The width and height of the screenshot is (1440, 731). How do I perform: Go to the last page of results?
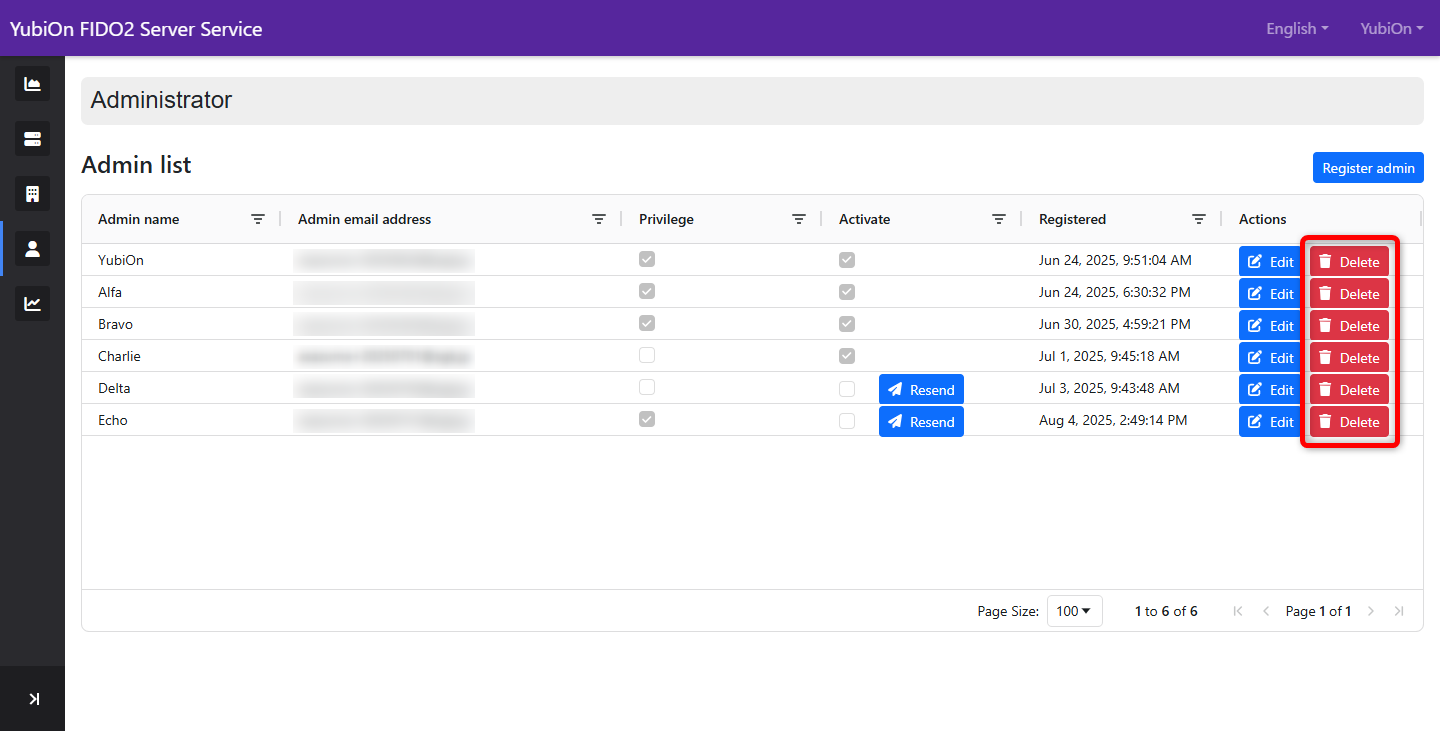point(1399,611)
